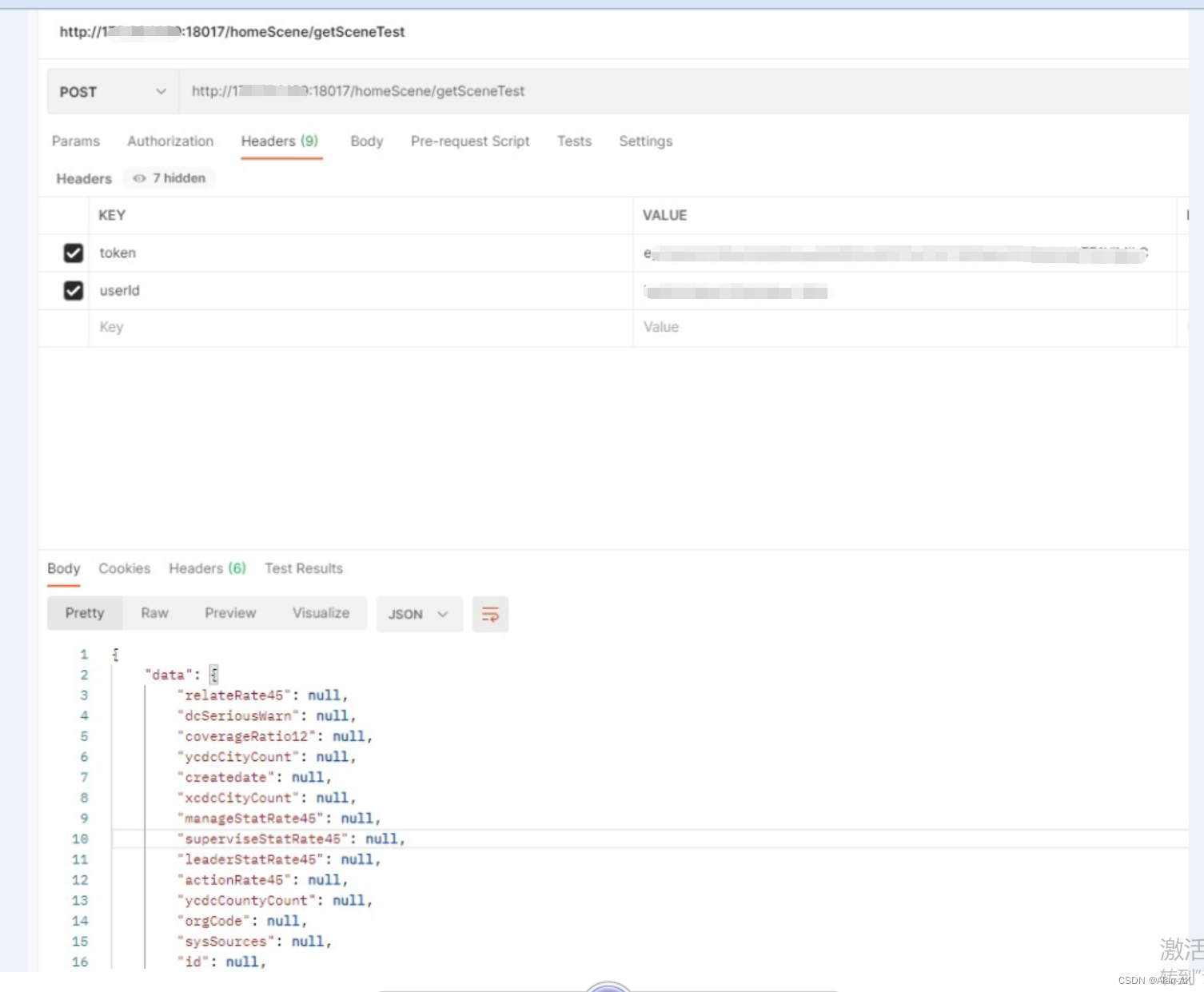Open the JSON format dropdown
This screenshot has width=1204, height=992.
point(419,614)
